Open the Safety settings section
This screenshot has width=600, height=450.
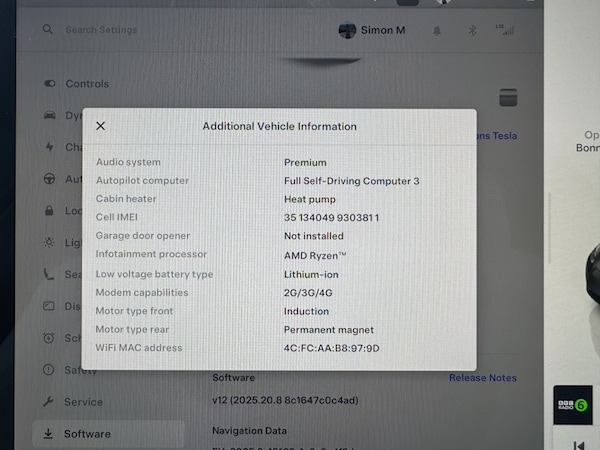(80, 370)
